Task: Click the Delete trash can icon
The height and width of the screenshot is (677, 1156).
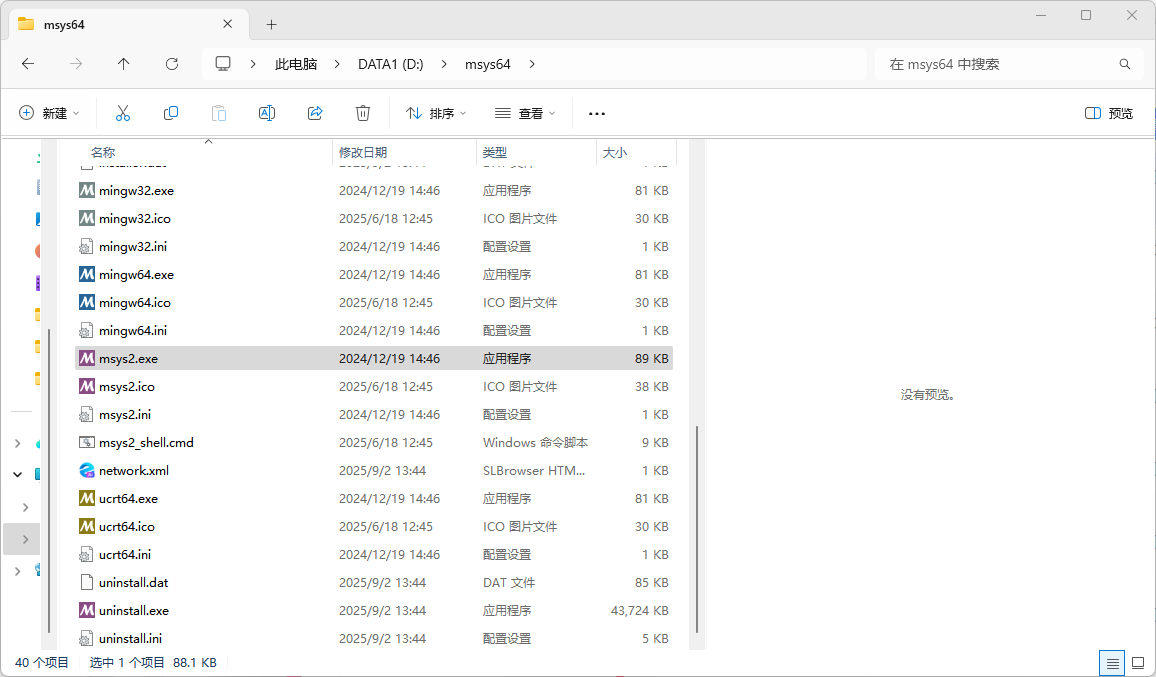Action: click(363, 113)
